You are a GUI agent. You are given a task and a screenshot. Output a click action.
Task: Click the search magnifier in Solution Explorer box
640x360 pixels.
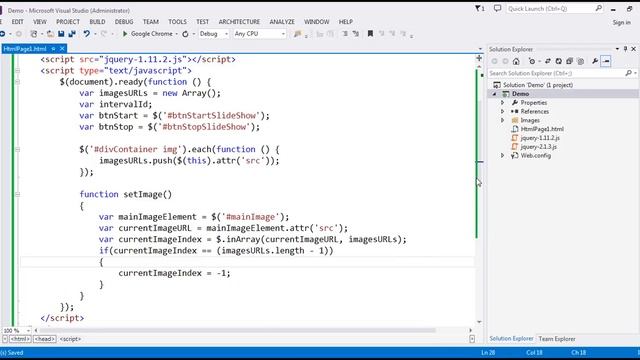(628, 73)
